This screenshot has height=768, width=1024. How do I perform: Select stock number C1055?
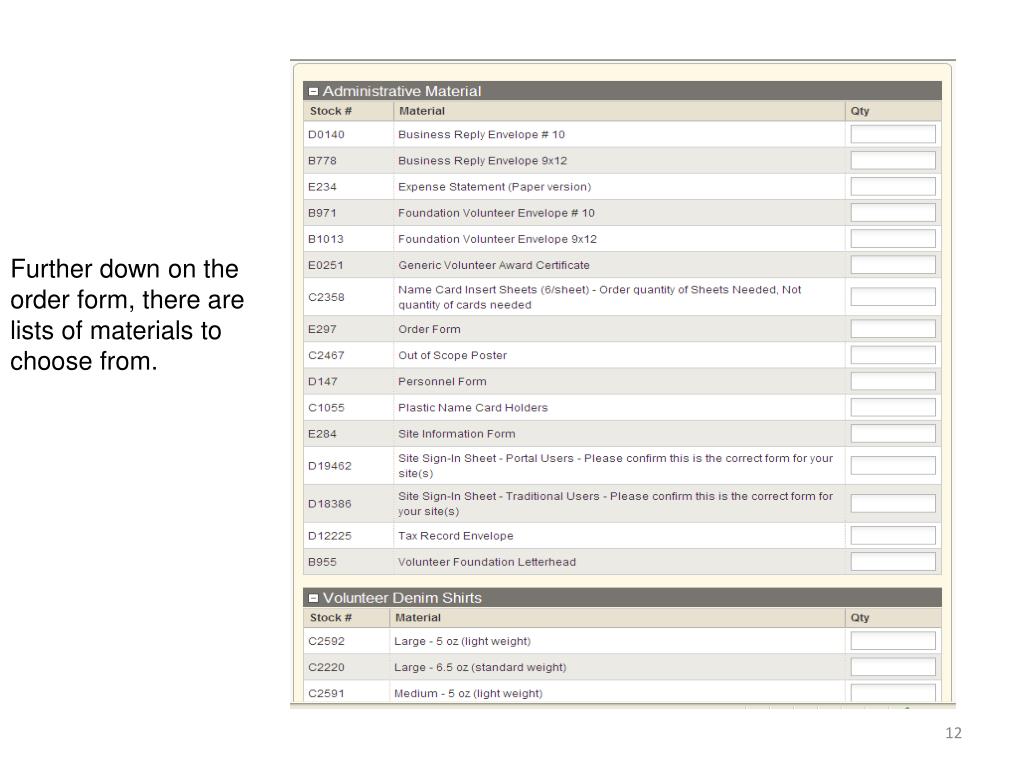pyautogui.click(x=326, y=408)
